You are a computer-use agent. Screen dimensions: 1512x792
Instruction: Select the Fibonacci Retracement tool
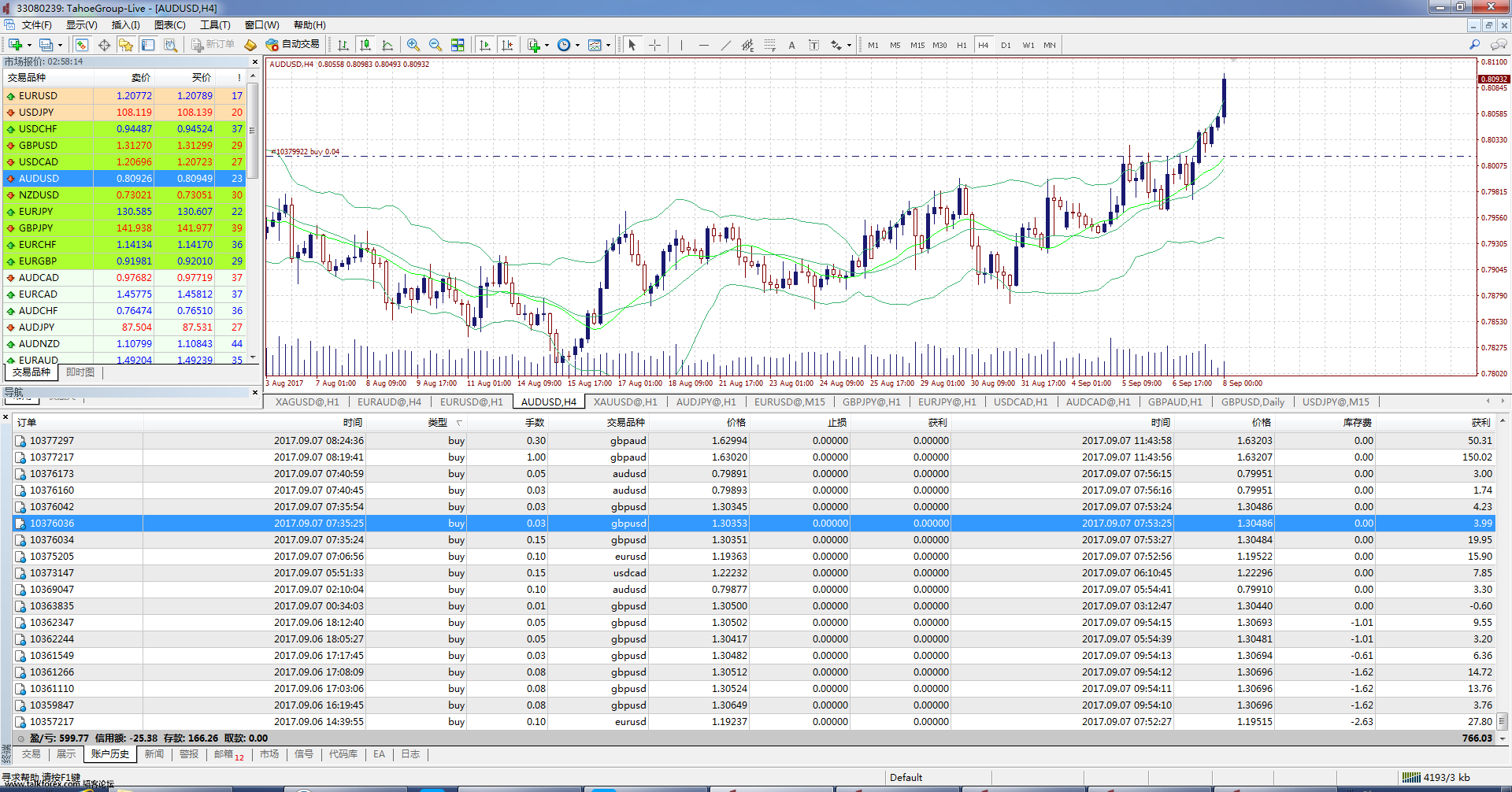tap(769, 45)
